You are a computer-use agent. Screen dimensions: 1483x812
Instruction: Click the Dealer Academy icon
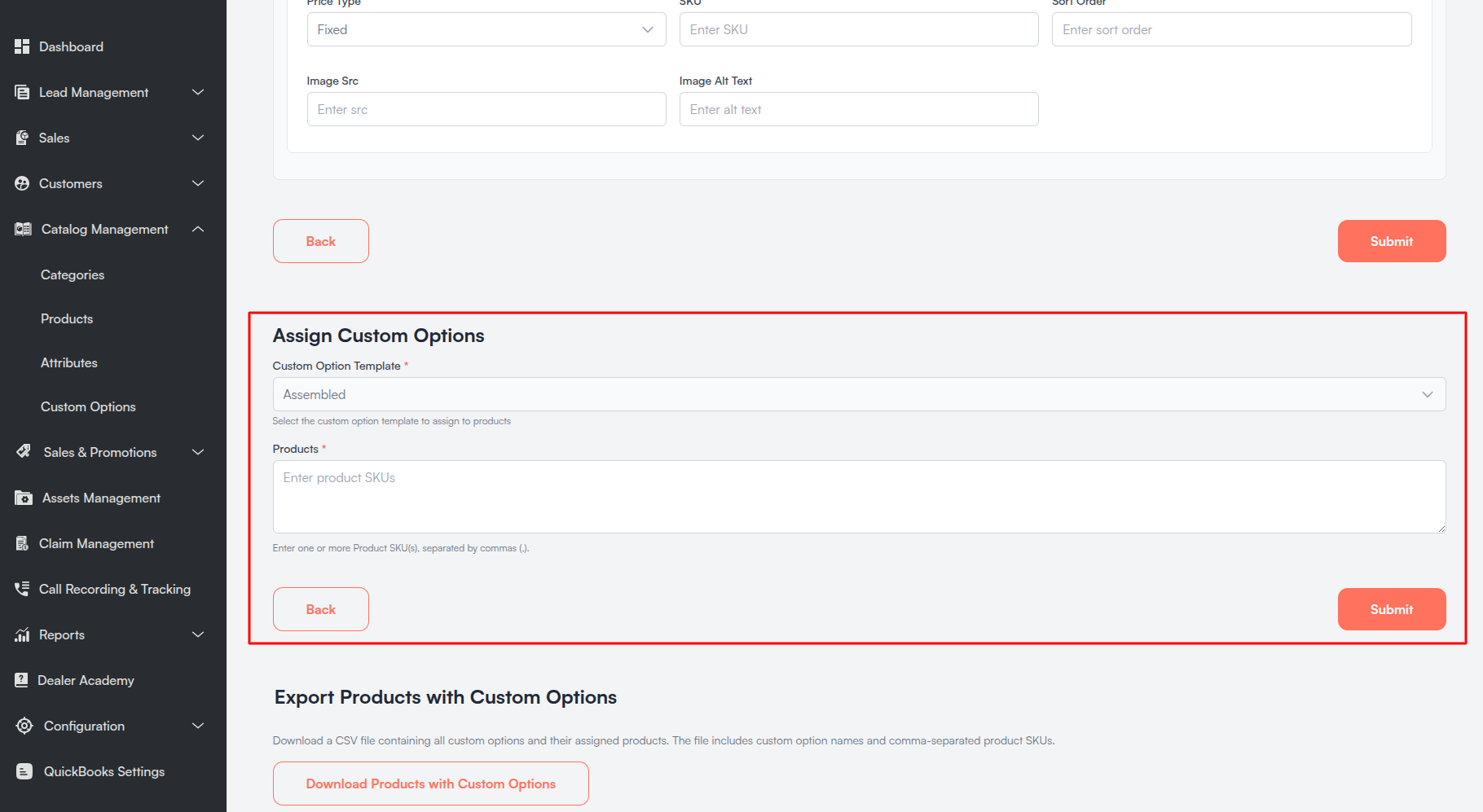[x=21, y=680]
